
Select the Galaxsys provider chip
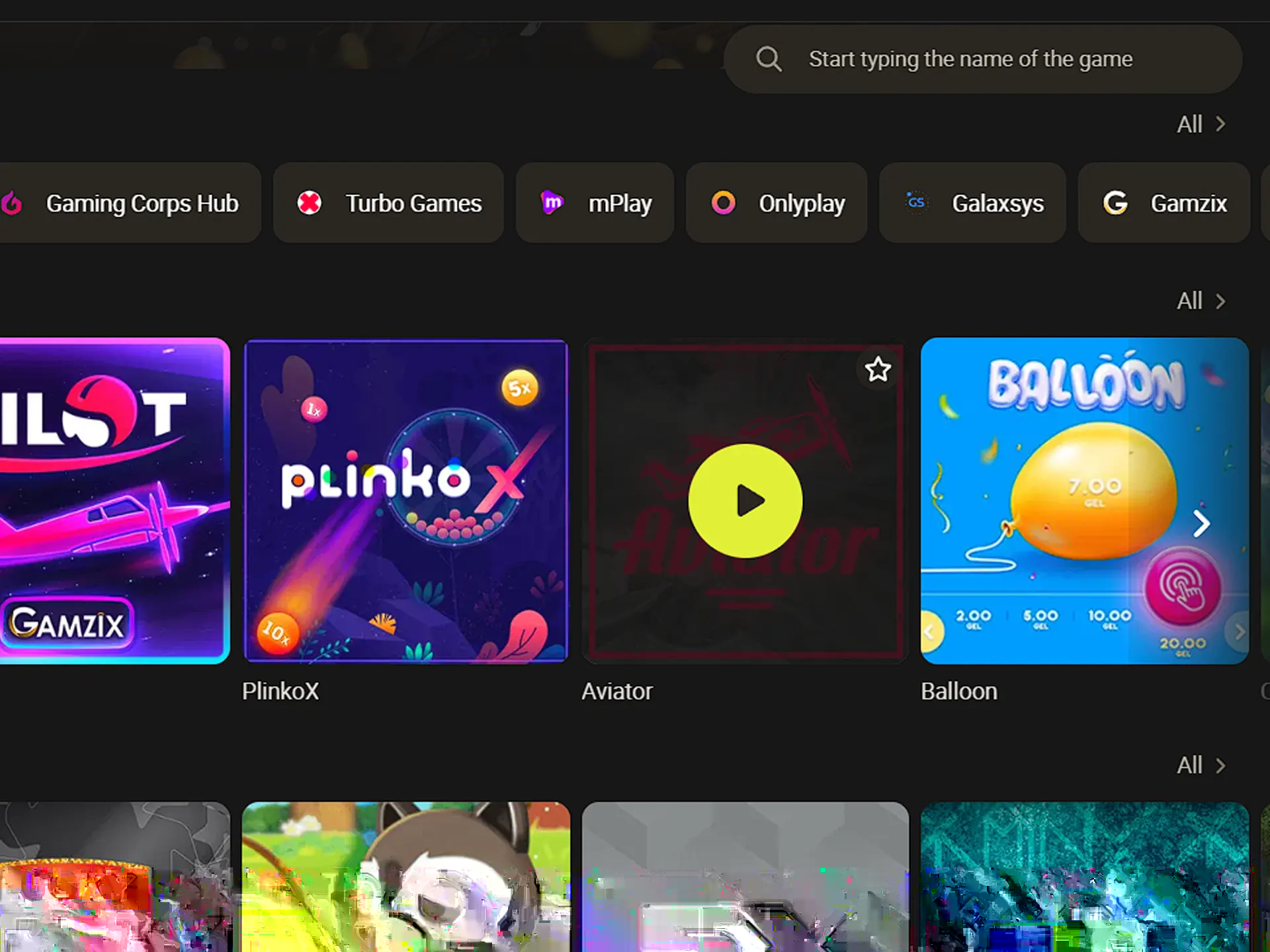pos(972,203)
